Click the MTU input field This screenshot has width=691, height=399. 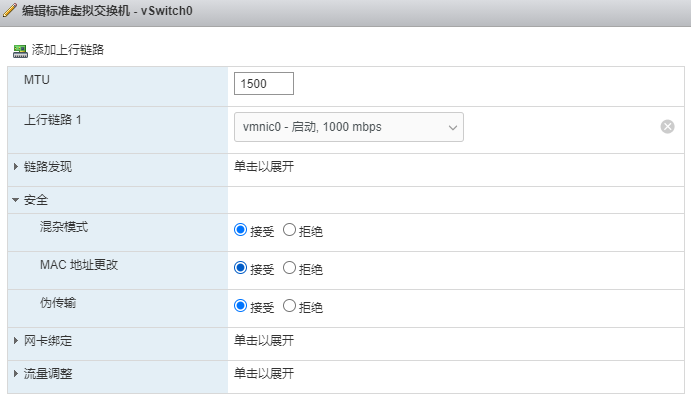coord(264,83)
